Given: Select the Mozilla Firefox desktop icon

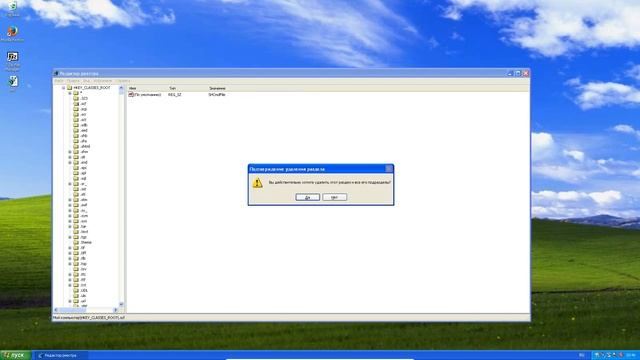Looking at the screenshot, I should click(12, 34).
